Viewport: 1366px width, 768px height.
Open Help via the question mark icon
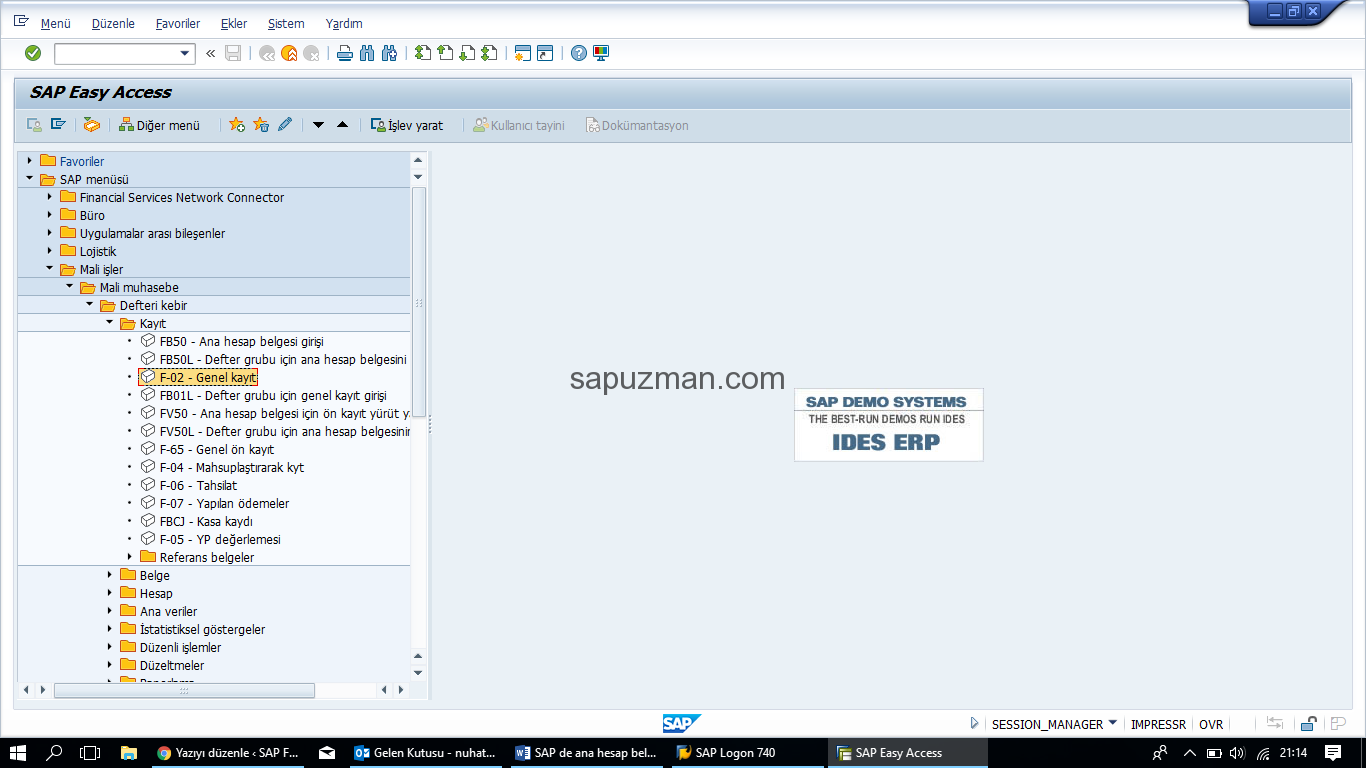tap(579, 53)
